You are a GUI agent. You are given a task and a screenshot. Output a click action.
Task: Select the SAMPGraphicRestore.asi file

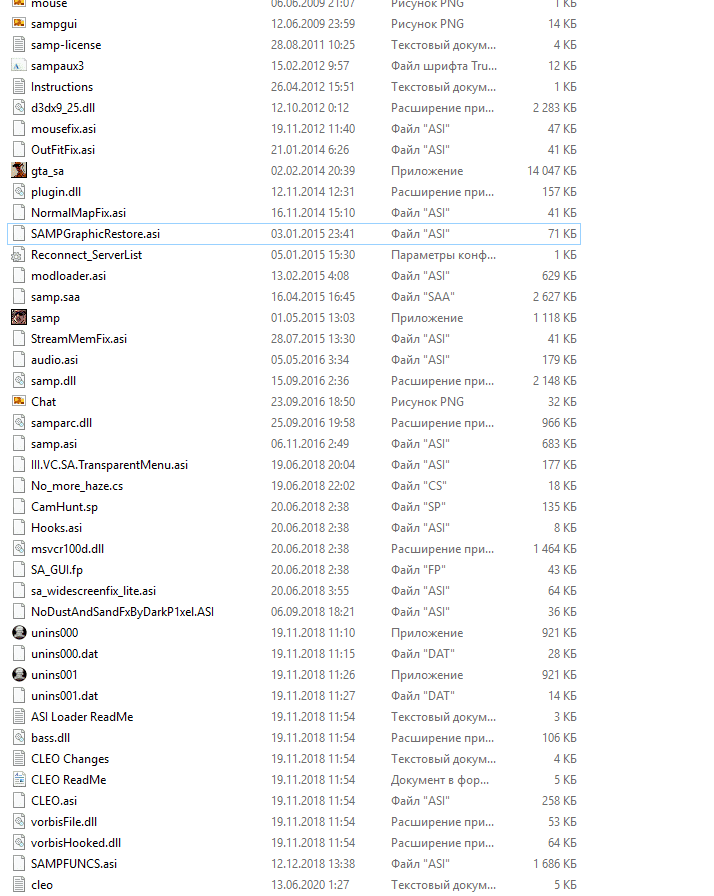95,234
